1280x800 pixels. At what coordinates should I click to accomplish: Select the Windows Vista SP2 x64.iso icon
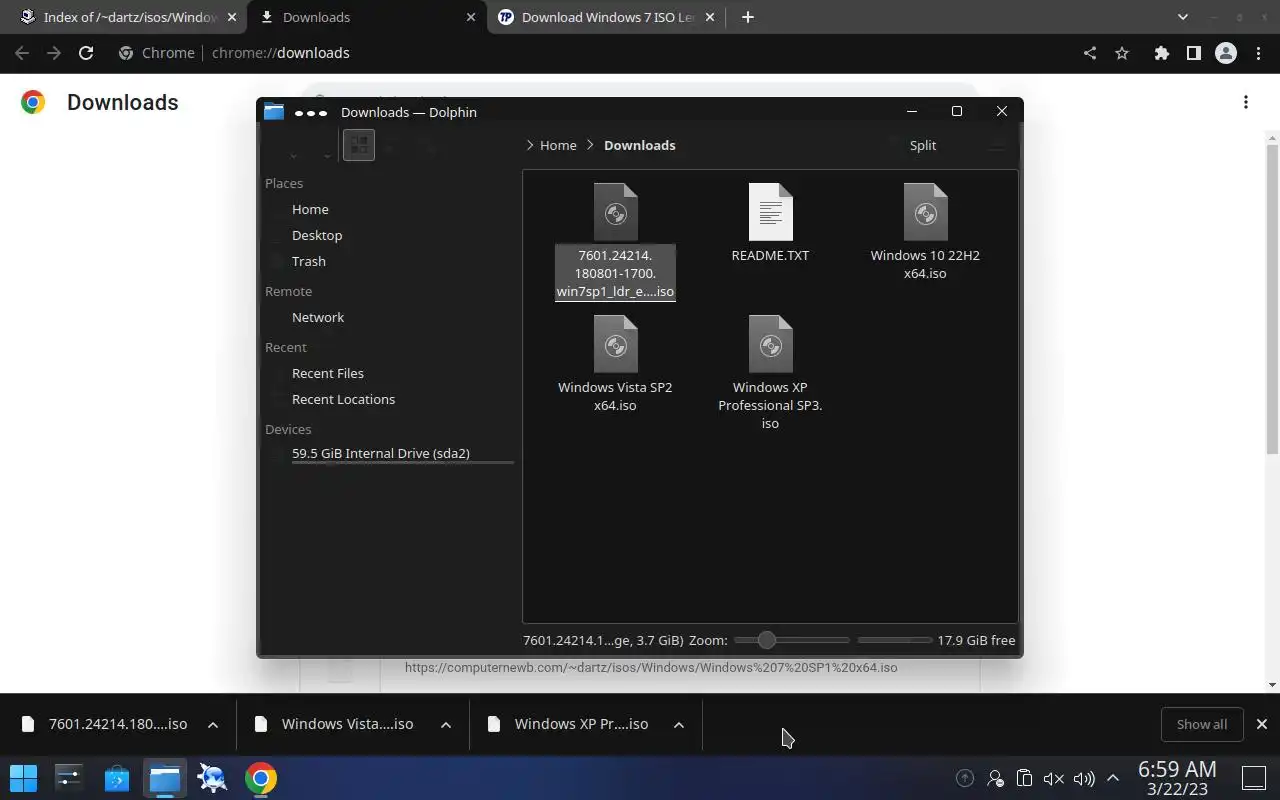615,343
